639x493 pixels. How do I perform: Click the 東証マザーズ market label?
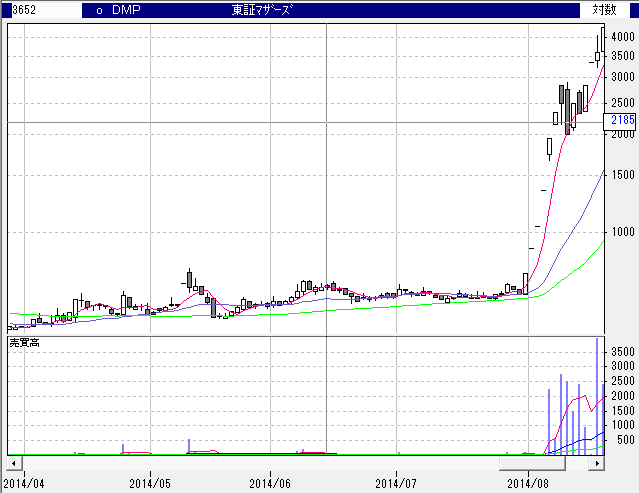coord(262,10)
